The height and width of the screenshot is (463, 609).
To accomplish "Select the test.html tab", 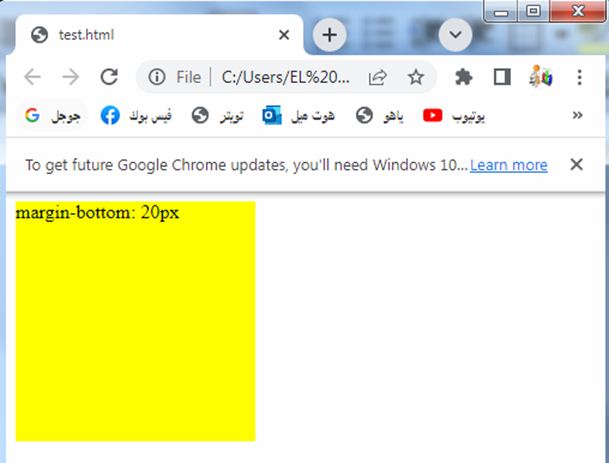I will (x=159, y=35).
